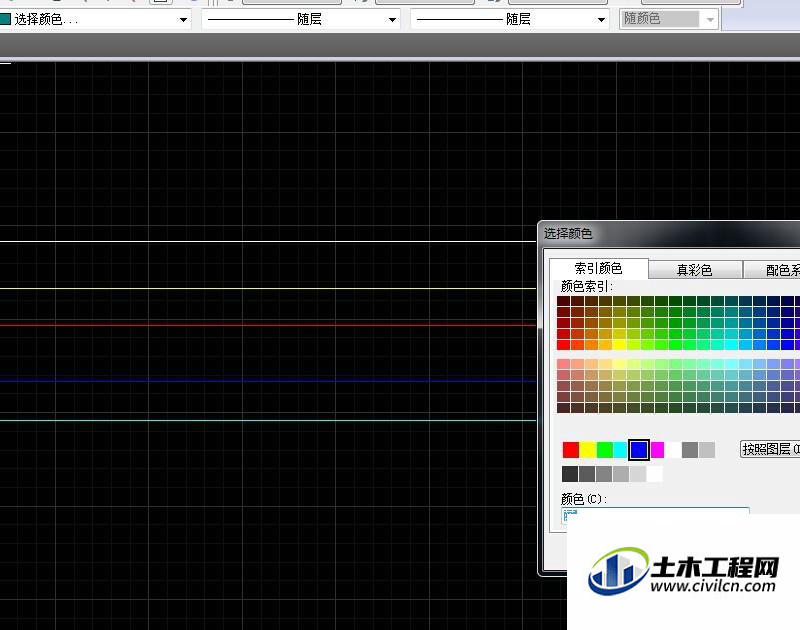Switch to the 配色系统 tab
Image resolution: width=800 pixels, height=630 pixels.
[x=772, y=270]
